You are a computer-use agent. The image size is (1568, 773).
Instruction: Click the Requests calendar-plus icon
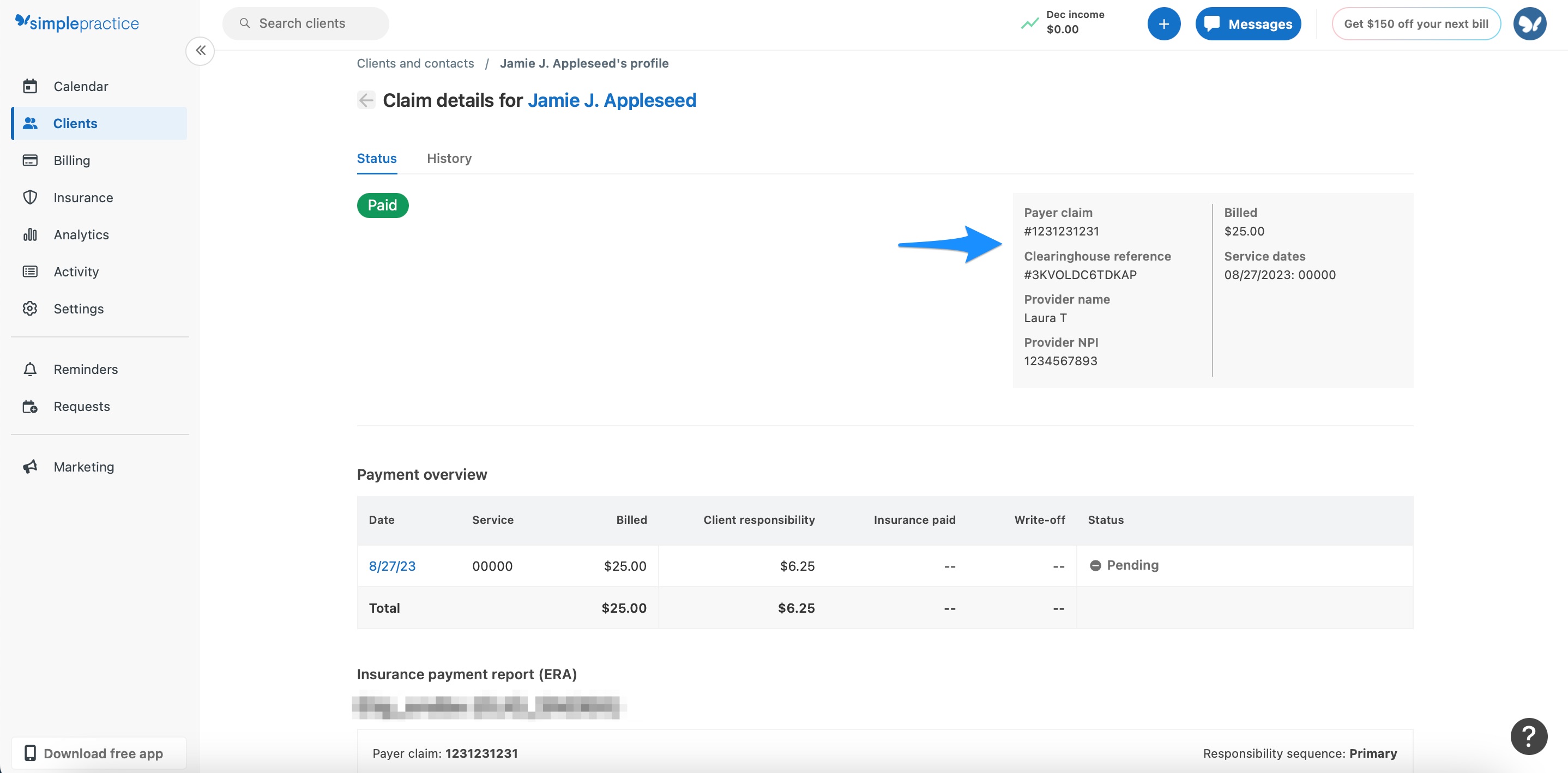click(30, 407)
